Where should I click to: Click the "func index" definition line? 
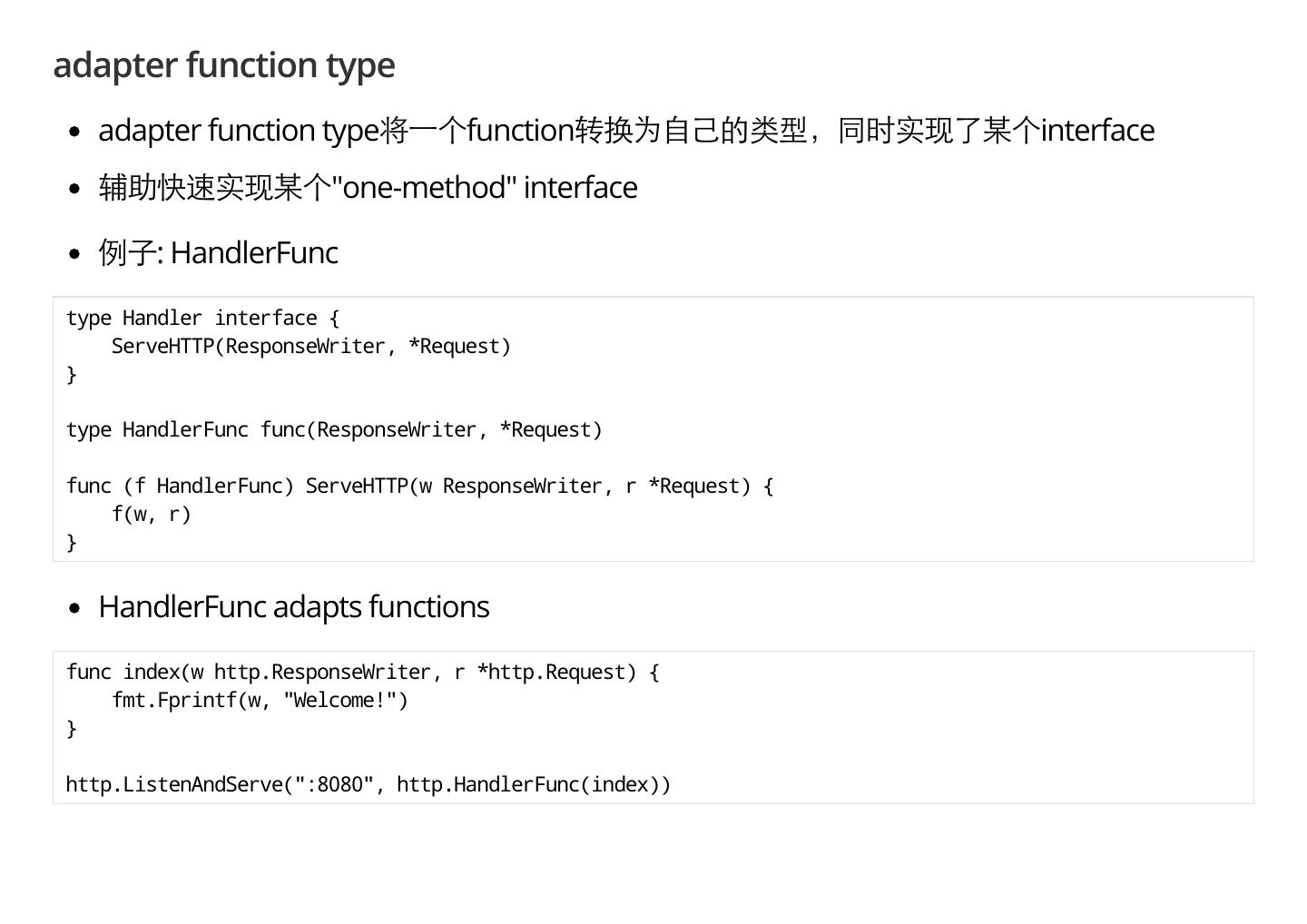362,673
